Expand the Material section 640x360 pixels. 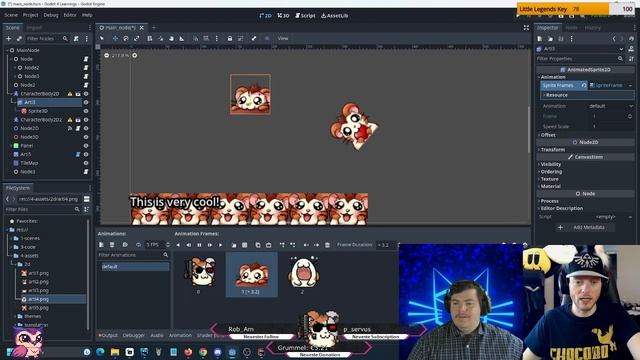click(x=550, y=187)
